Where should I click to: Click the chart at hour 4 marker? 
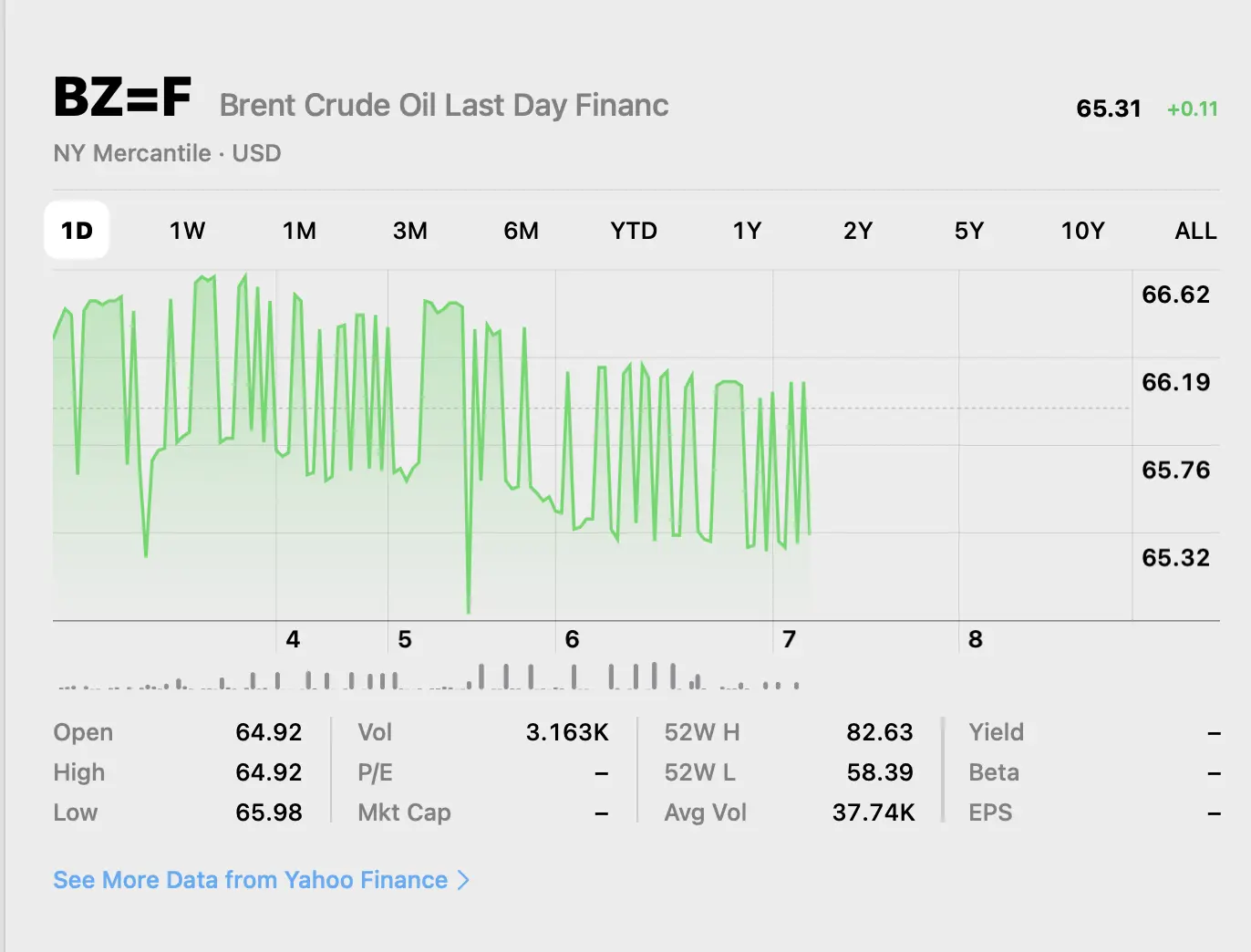tap(293, 639)
